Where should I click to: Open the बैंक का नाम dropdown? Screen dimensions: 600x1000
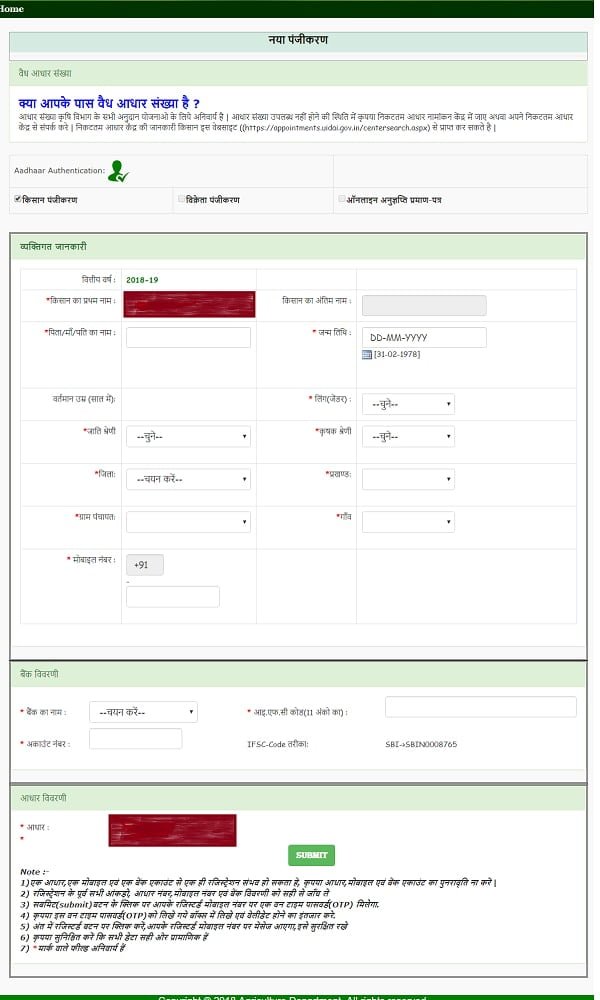click(143, 712)
